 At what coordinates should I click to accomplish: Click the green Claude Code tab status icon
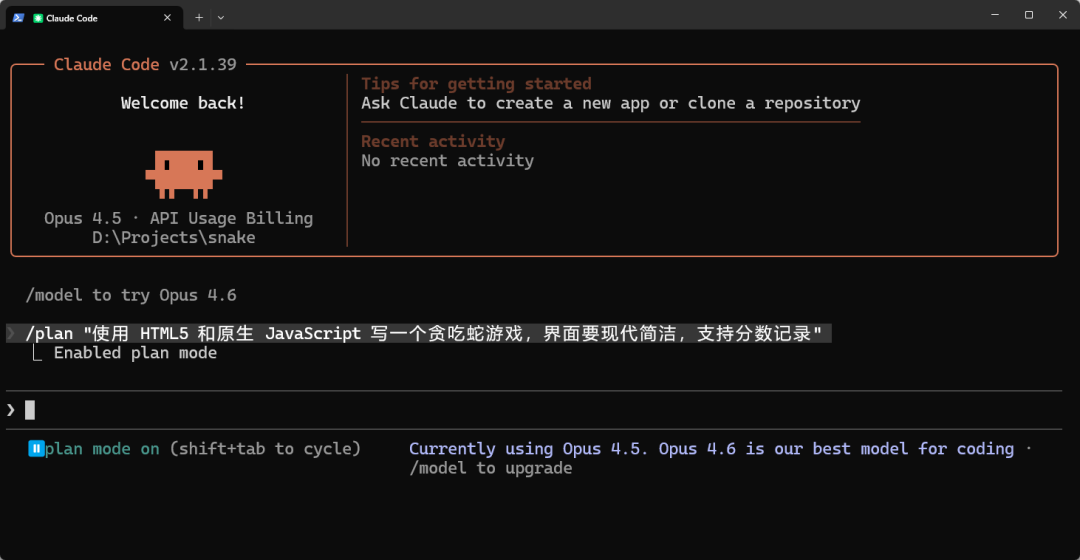[38, 18]
